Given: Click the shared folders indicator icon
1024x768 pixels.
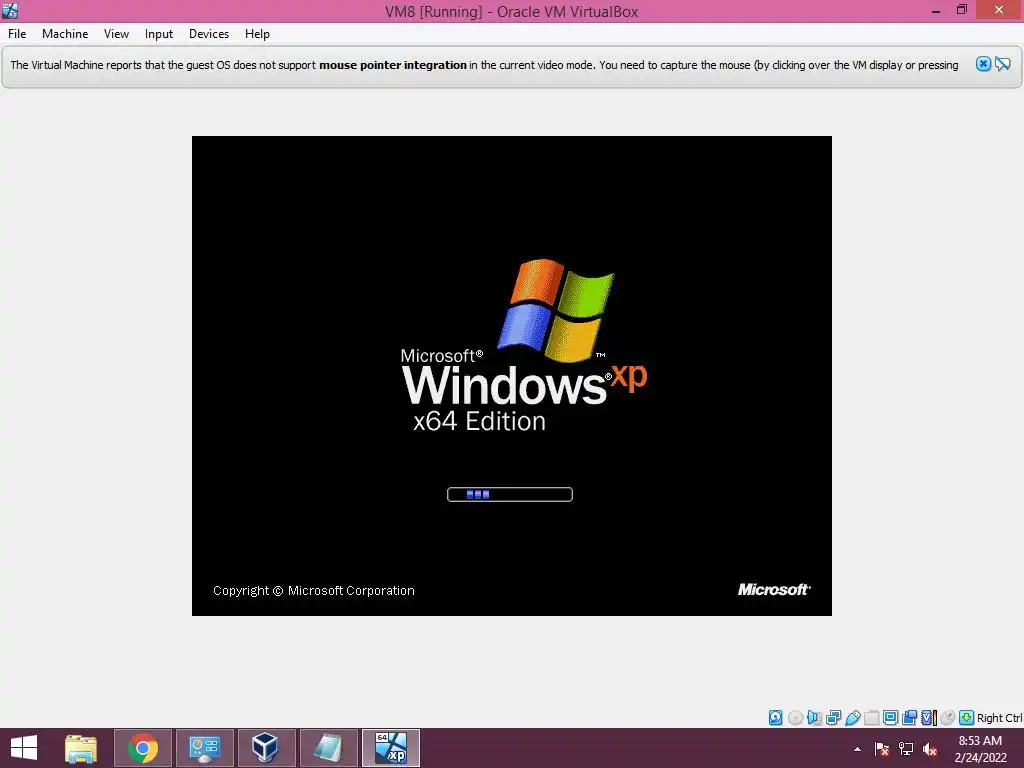Looking at the screenshot, I should pyautogui.click(x=871, y=718).
